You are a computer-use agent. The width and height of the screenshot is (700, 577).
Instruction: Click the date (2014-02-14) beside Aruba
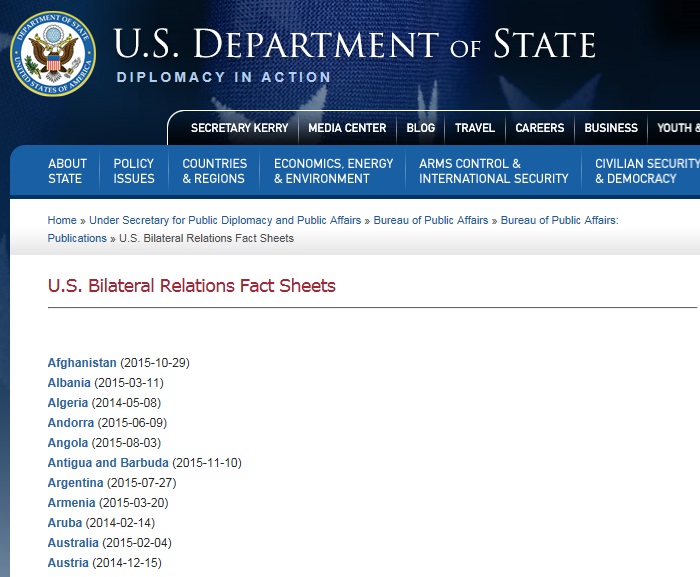click(121, 523)
